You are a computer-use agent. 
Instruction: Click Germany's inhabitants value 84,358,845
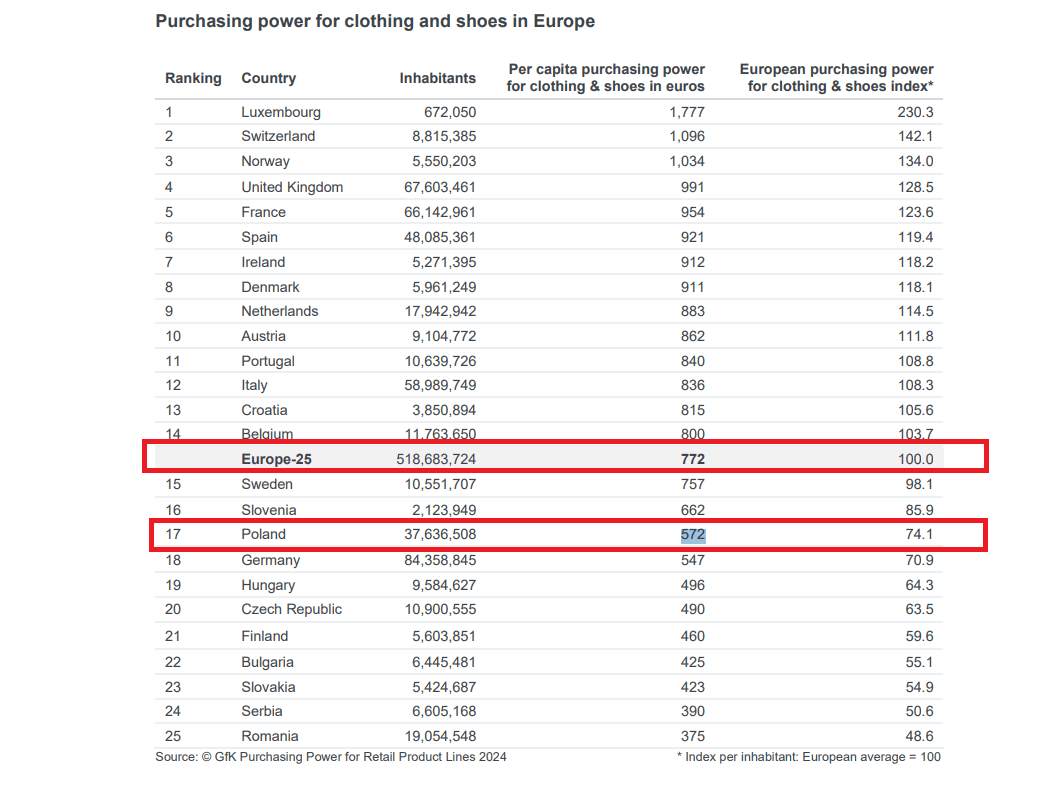pos(440,560)
